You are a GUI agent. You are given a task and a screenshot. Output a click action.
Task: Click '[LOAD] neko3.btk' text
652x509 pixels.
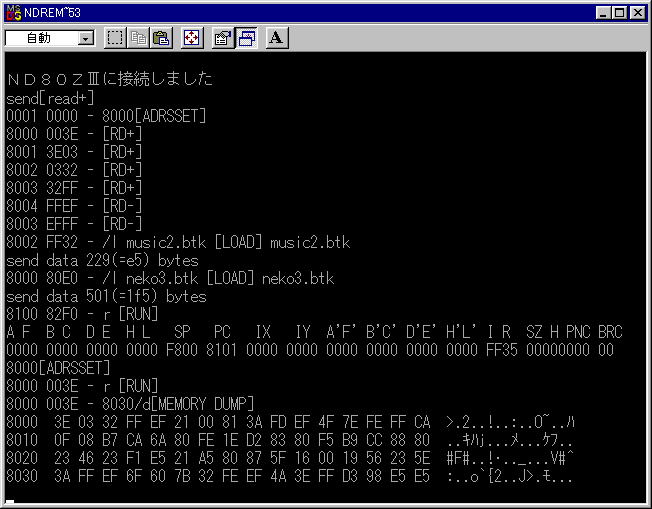(x=270, y=278)
